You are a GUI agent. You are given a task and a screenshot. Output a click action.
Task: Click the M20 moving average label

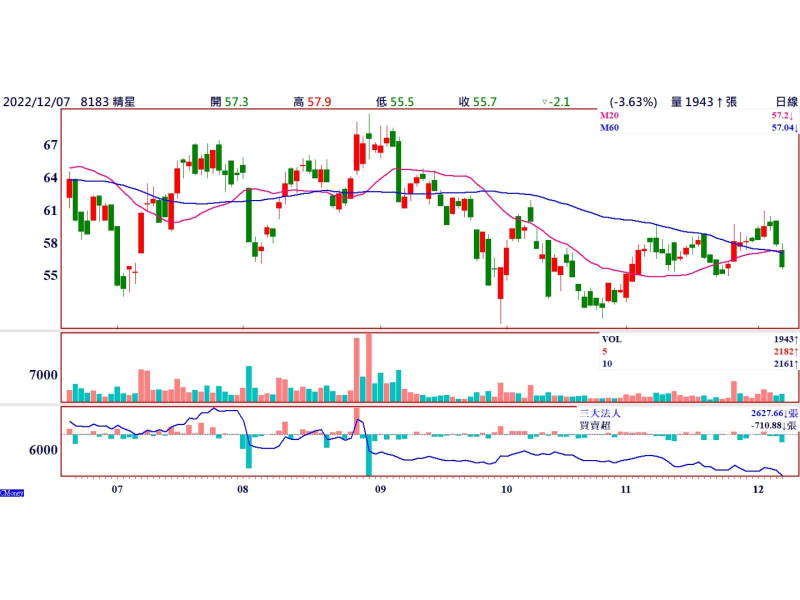coord(609,115)
